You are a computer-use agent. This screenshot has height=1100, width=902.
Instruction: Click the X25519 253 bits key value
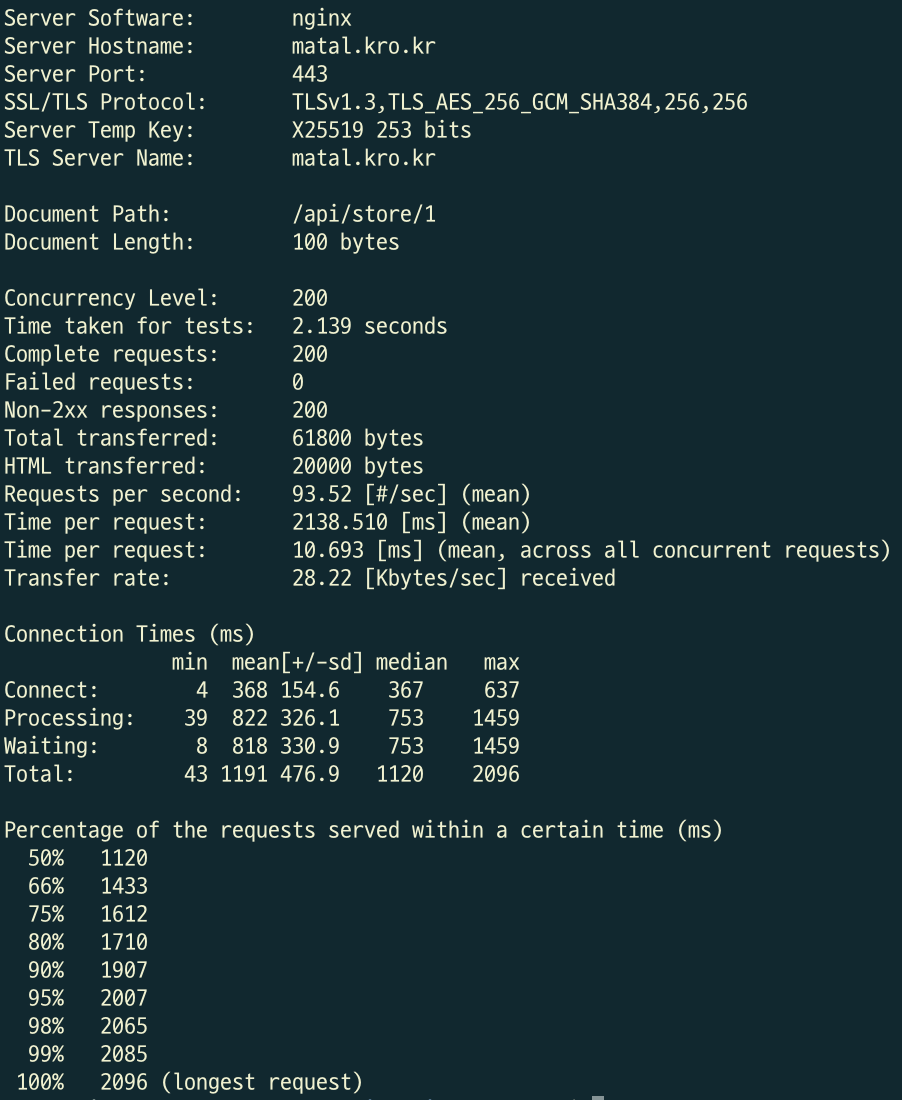click(382, 130)
